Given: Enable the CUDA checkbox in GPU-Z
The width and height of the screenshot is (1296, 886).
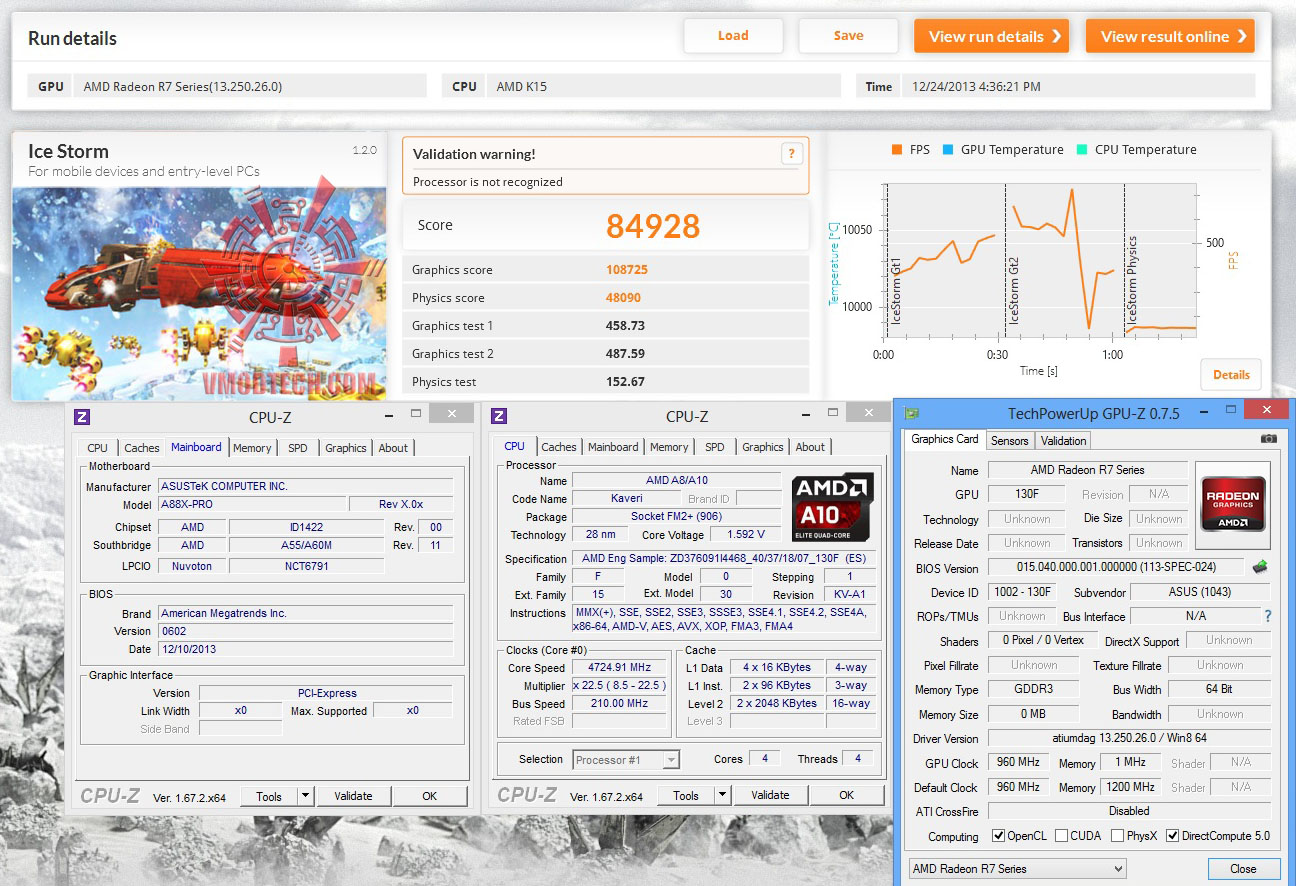Looking at the screenshot, I should click(1062, 836).
